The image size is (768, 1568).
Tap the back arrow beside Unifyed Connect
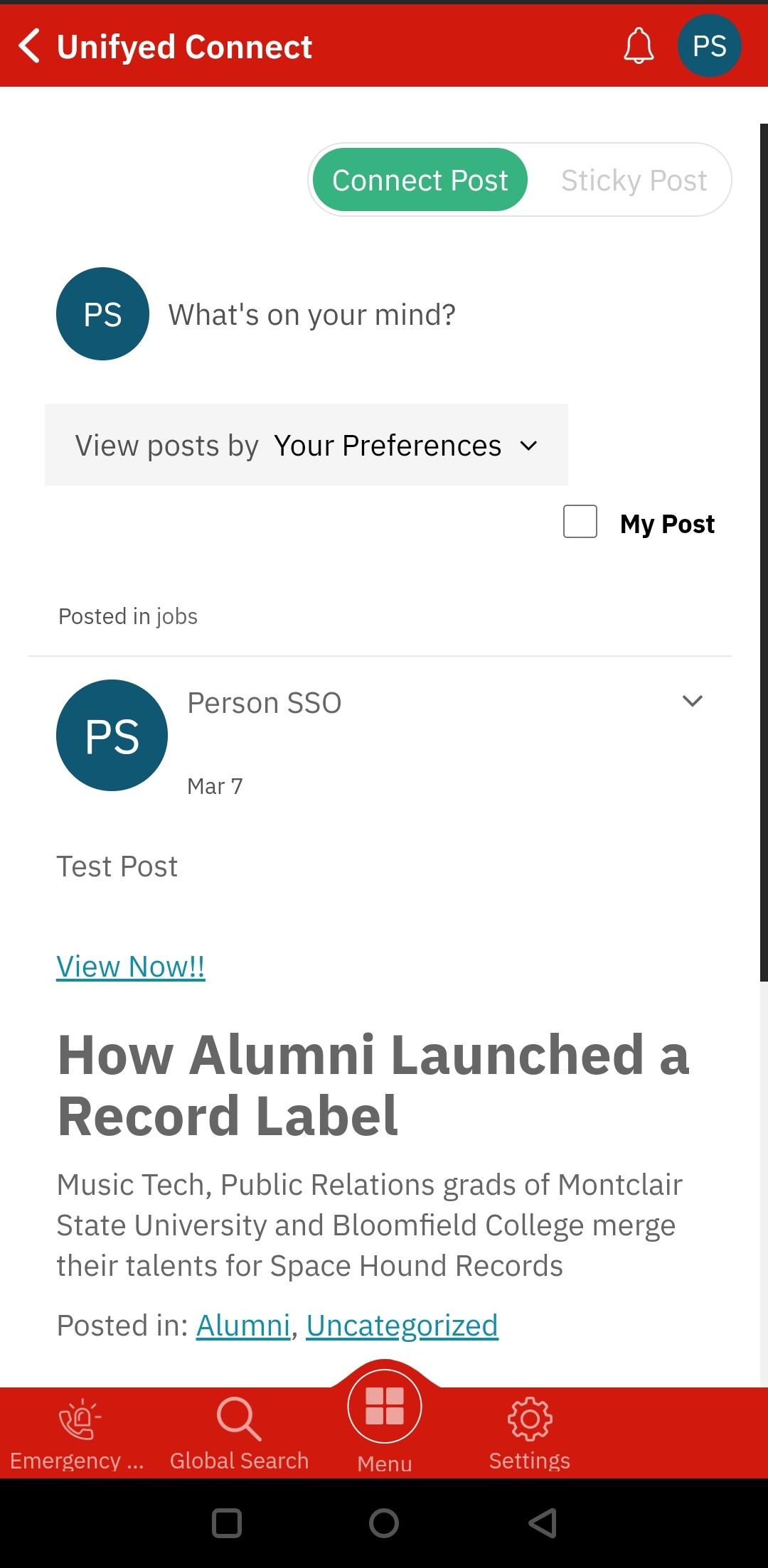coord(29,46)
